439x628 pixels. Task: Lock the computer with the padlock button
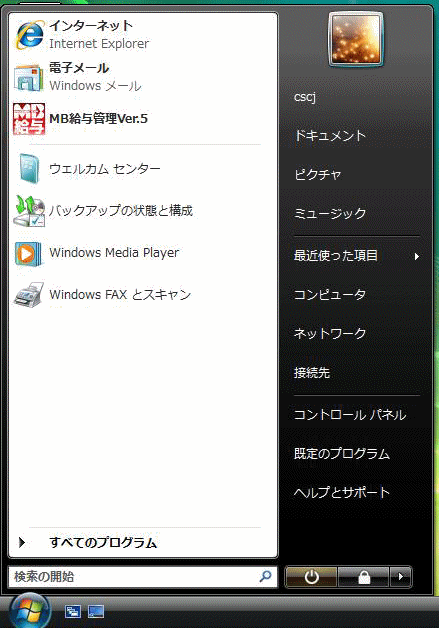(364, 577)
